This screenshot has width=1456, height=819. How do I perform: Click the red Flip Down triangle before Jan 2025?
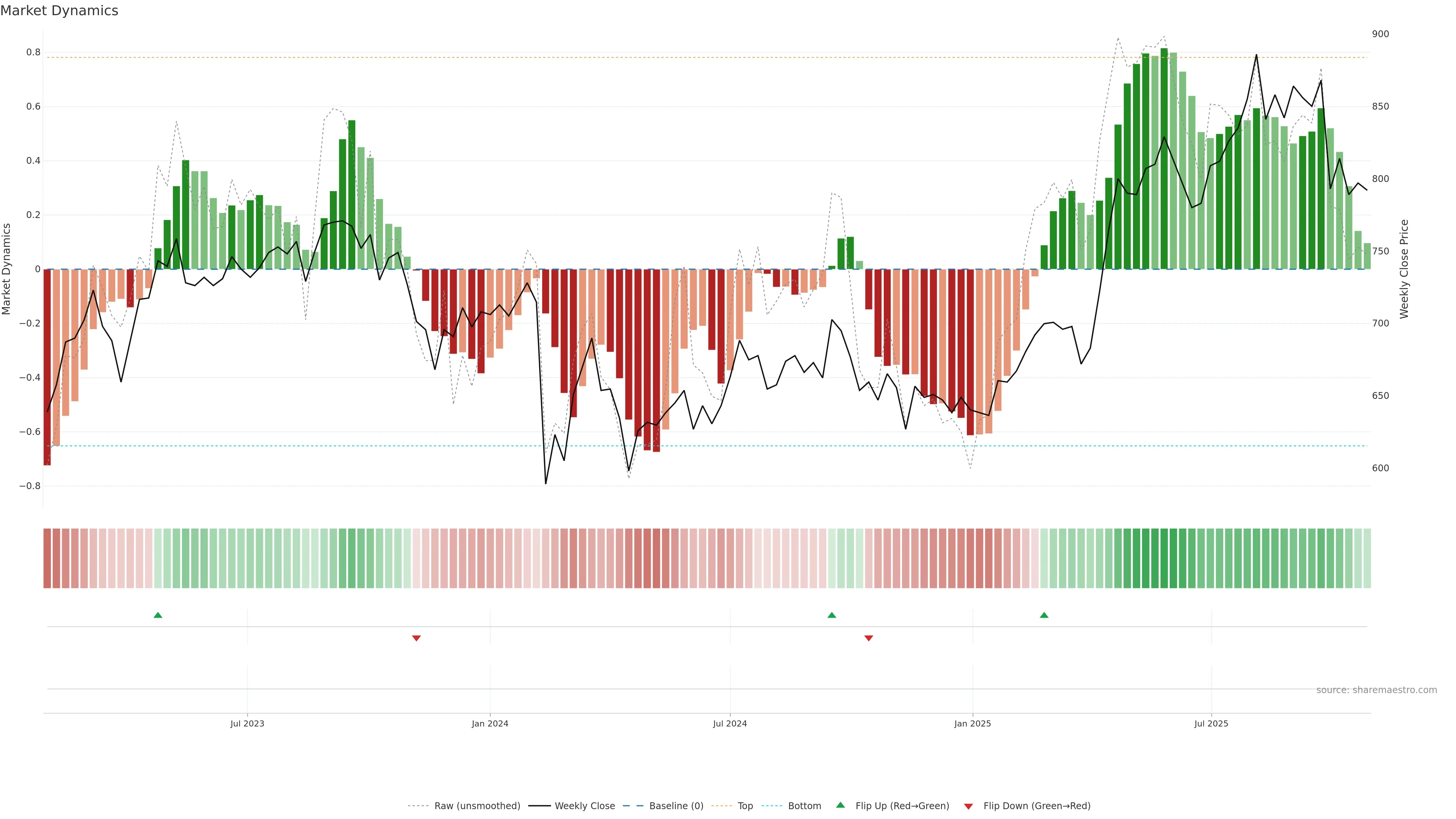point(869,638)
